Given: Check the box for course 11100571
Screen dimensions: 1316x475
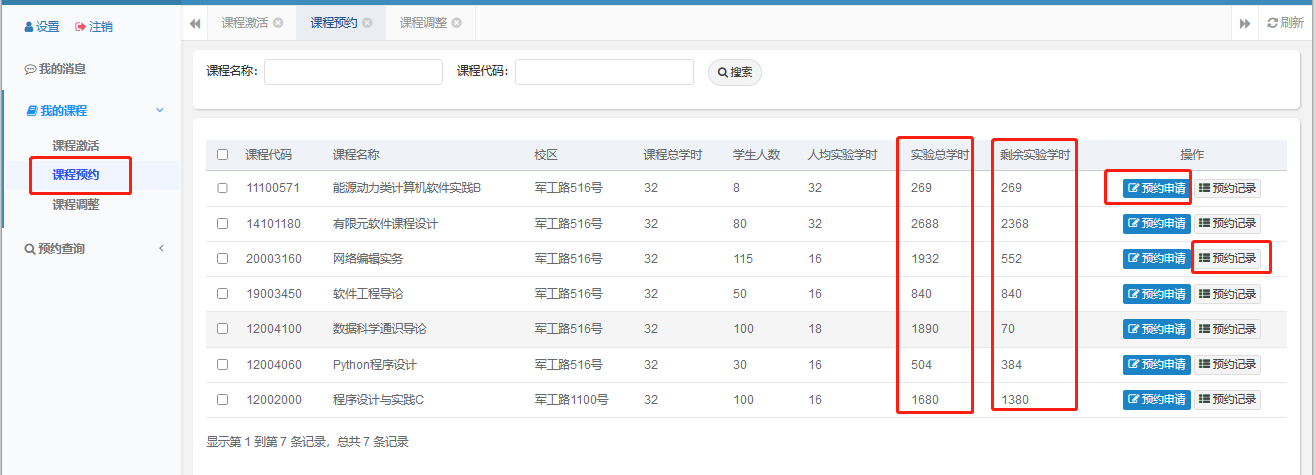Looking at the screenshot, I should pos(222,188).
